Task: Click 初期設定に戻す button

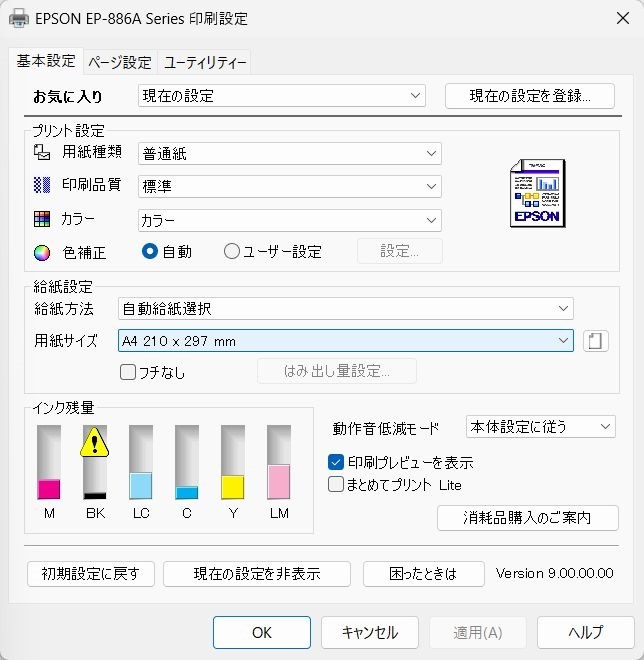Action: click(x=91, y=574)
